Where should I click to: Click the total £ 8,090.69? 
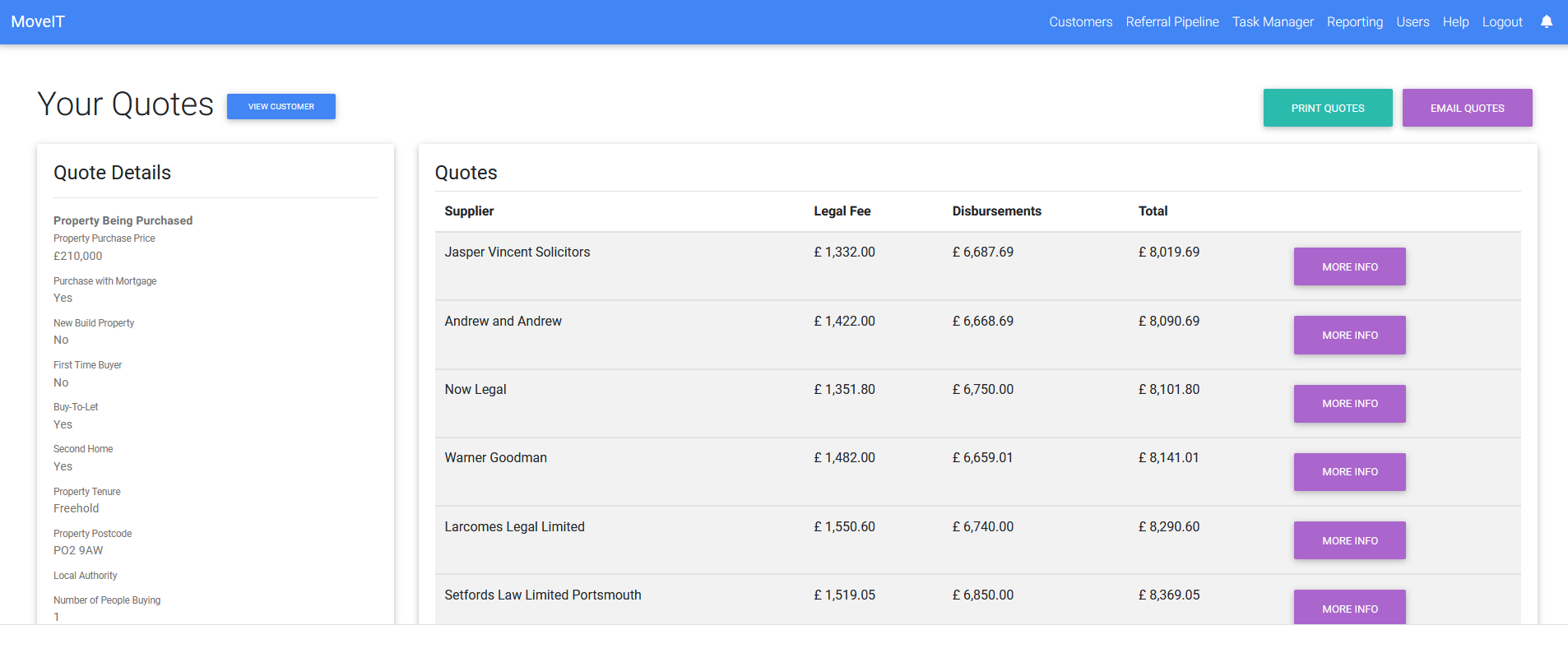point(1168,322)
